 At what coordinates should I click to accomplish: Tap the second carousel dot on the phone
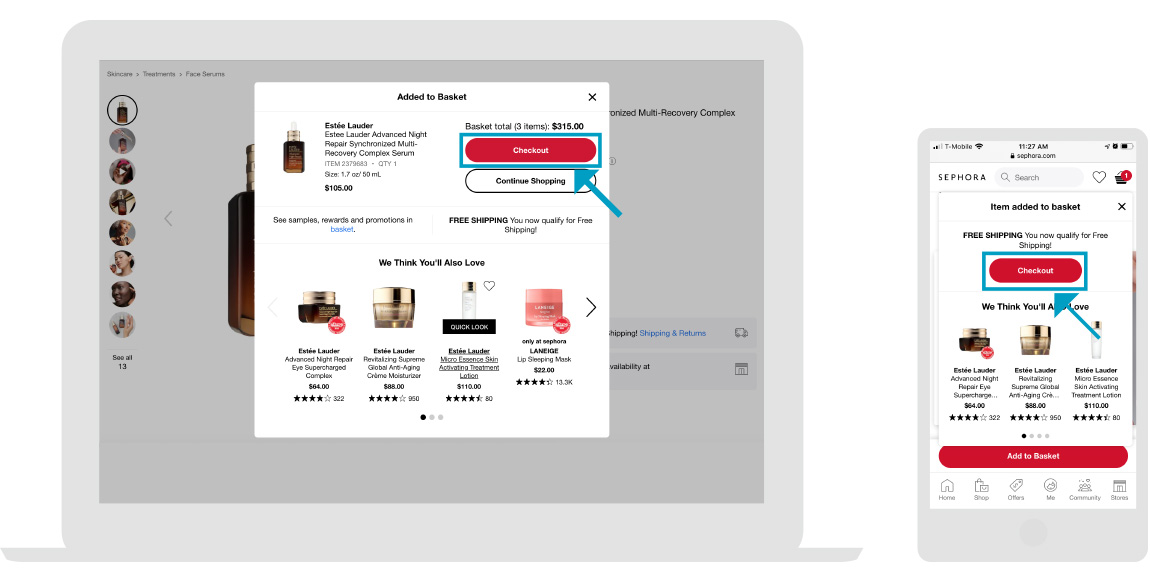1032,436
